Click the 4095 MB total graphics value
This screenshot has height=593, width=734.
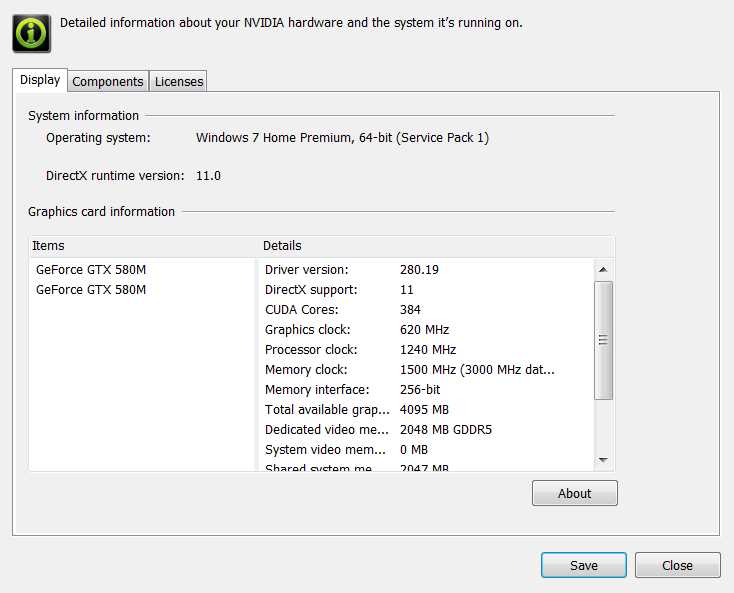point(424,410)
